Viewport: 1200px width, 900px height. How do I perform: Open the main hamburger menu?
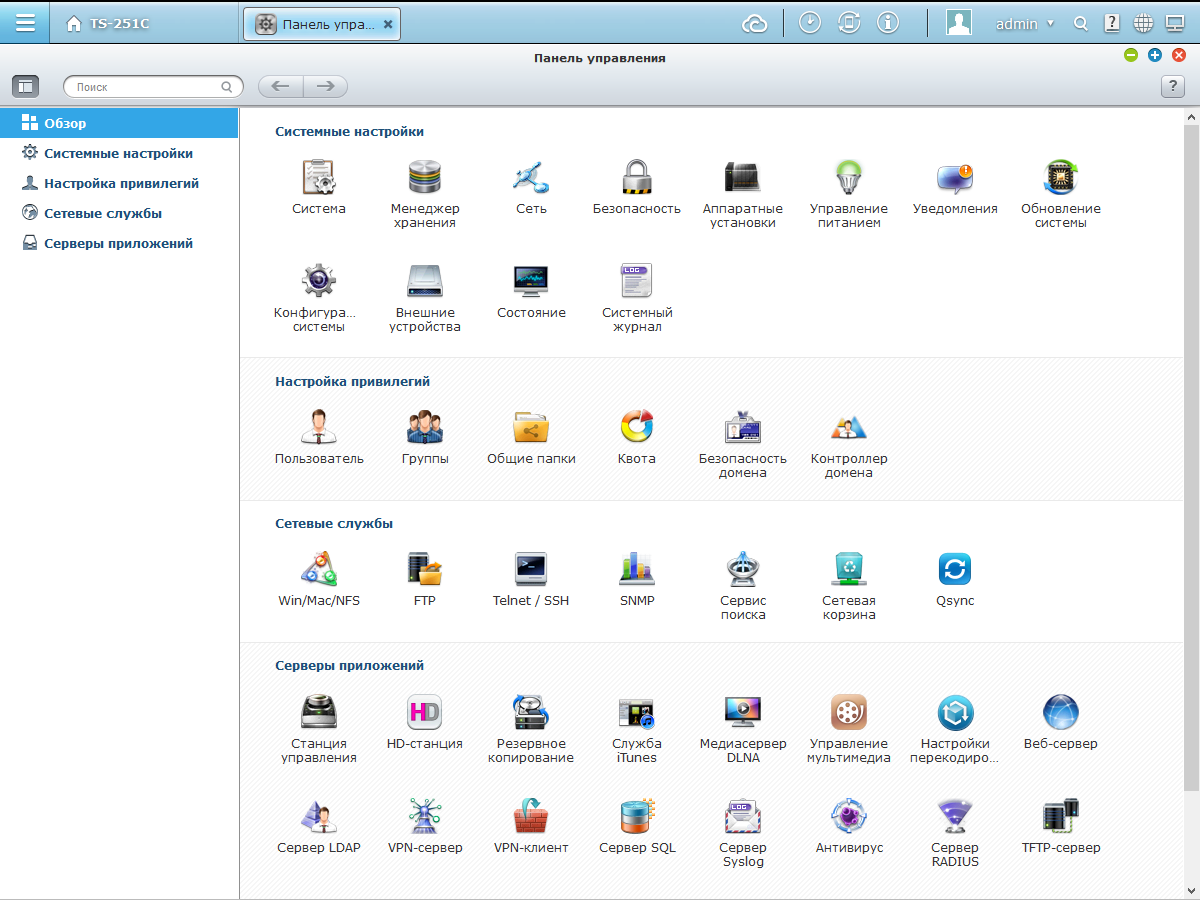(25, 22)
